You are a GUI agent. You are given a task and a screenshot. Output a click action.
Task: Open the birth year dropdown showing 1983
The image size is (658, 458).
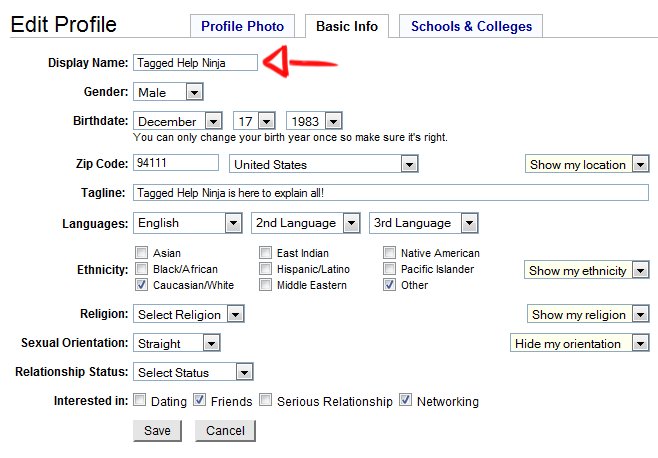[x=314, y=121]
